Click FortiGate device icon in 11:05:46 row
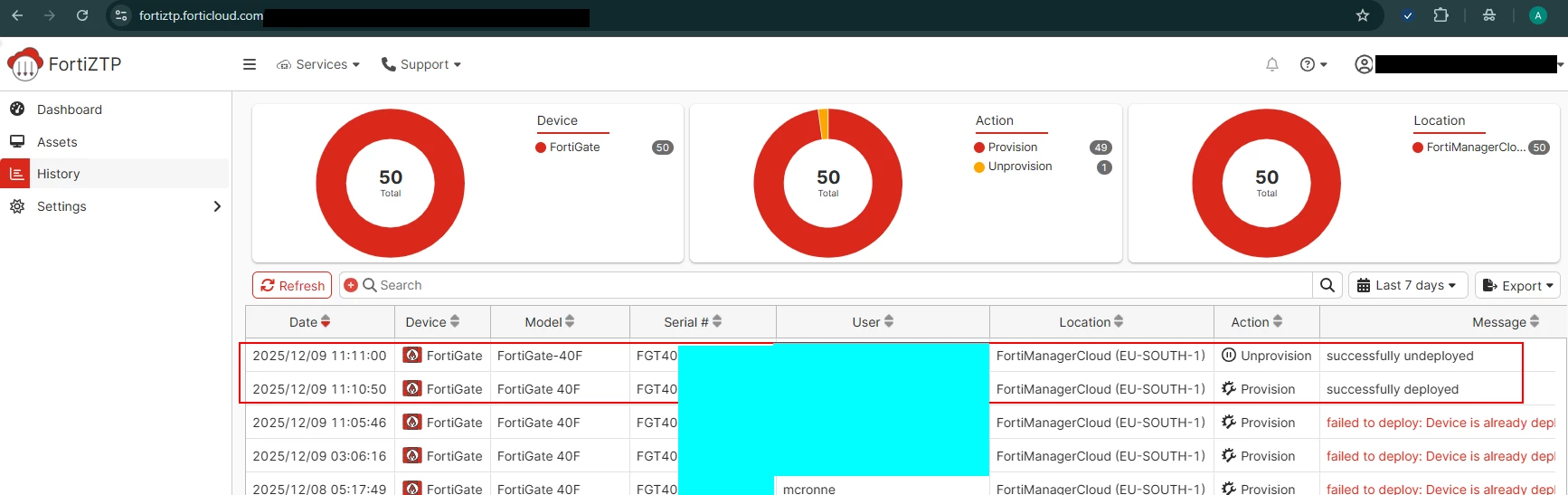The height and width of the screenshot is (495, 1568). pyautogui.click(x=412, y=423)
